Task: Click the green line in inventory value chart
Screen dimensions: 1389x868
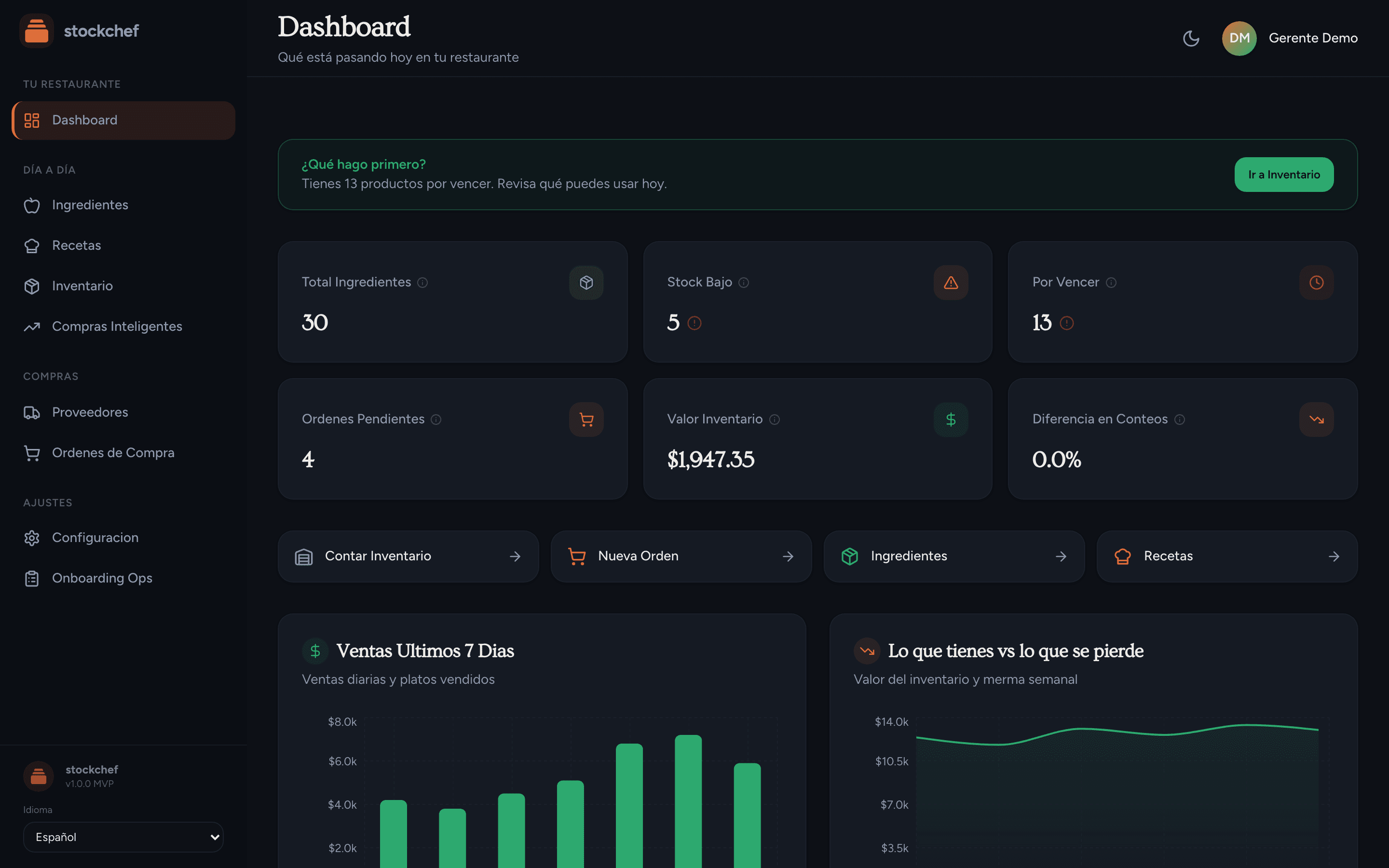Action: [x=1117, y=732]
